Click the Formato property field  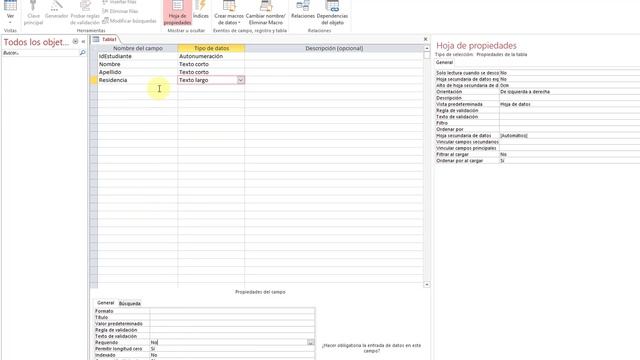[232, 311]
